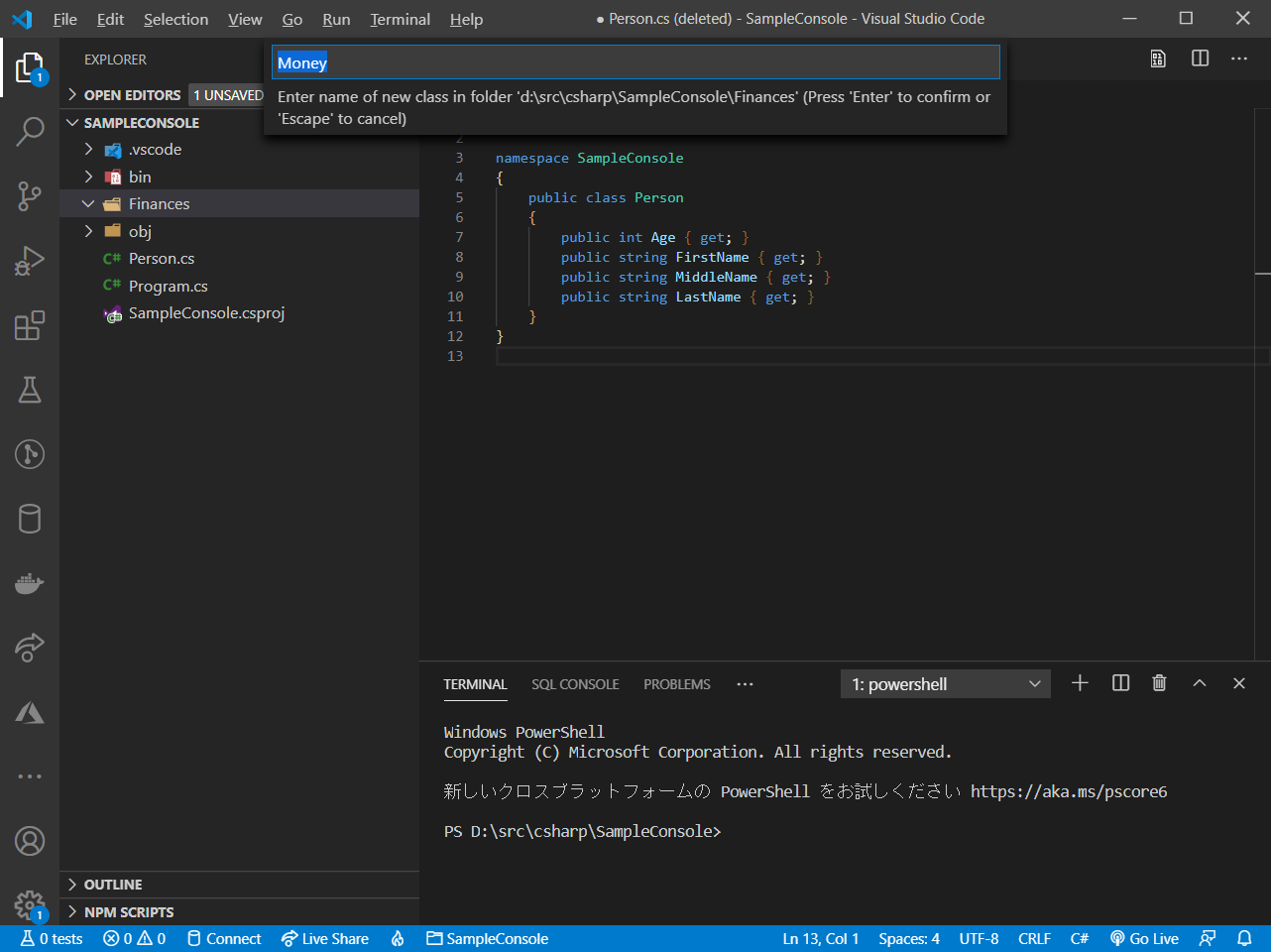The height and width of the screenshot is (952, 1271).
Task: Open the Azure view
Action: [x=30, y=712]
